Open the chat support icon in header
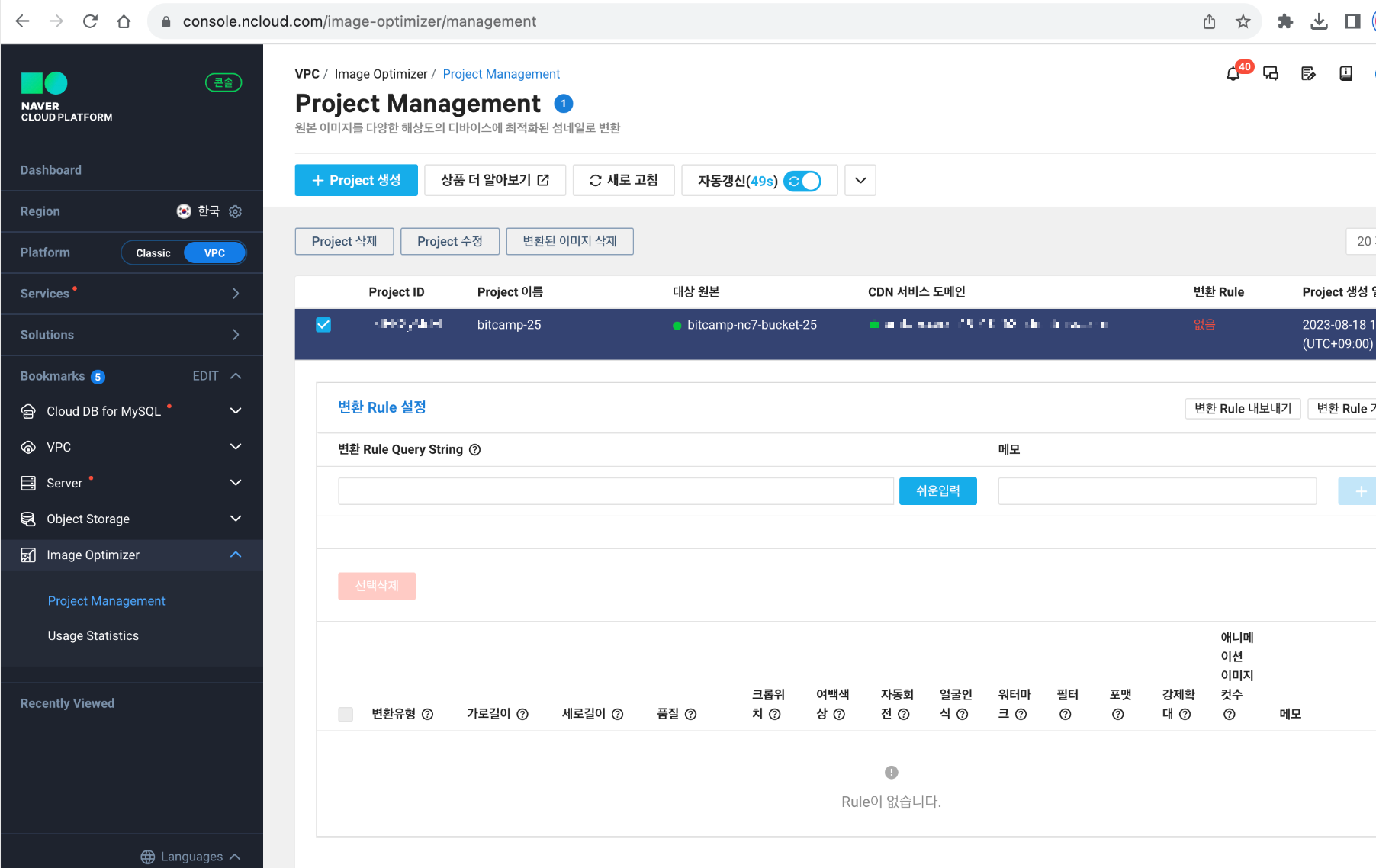The image size is (1376, 868). [x=1271, y=73]
